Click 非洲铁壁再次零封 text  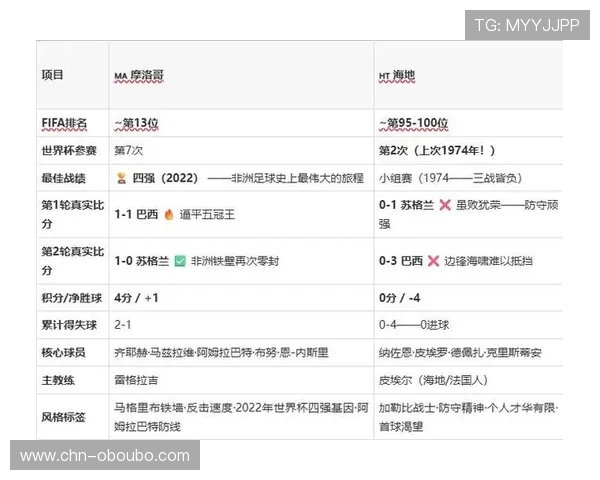click(x=235, y=261)
